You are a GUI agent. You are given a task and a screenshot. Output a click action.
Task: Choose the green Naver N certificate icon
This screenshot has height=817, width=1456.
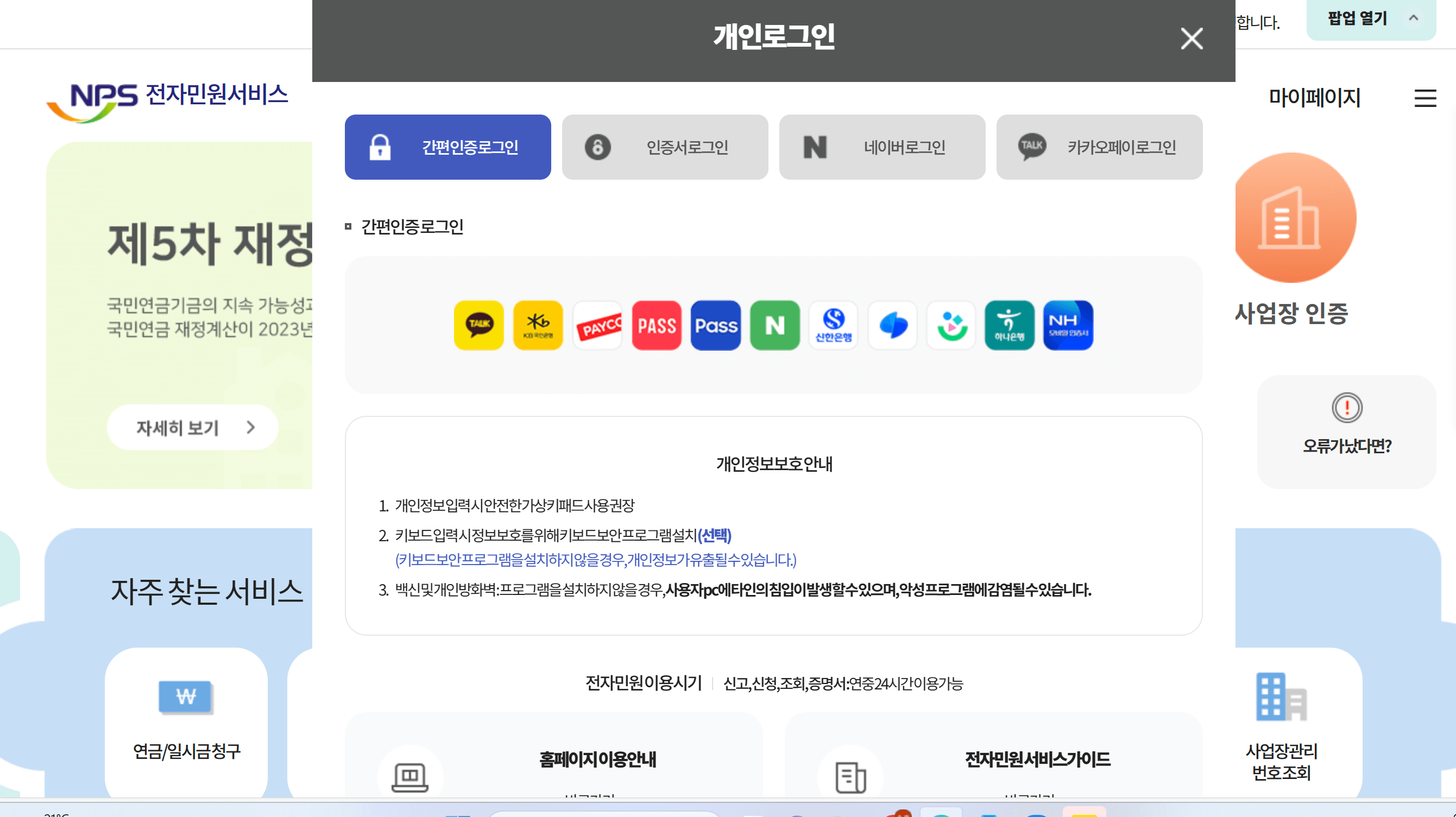(774, 325)
